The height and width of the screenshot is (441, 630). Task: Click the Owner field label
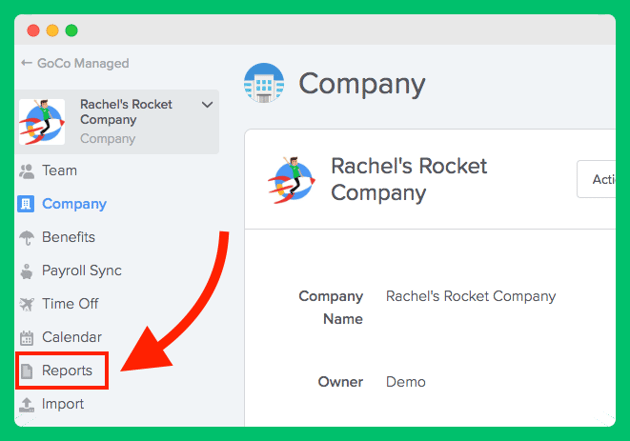coord(340,382)
